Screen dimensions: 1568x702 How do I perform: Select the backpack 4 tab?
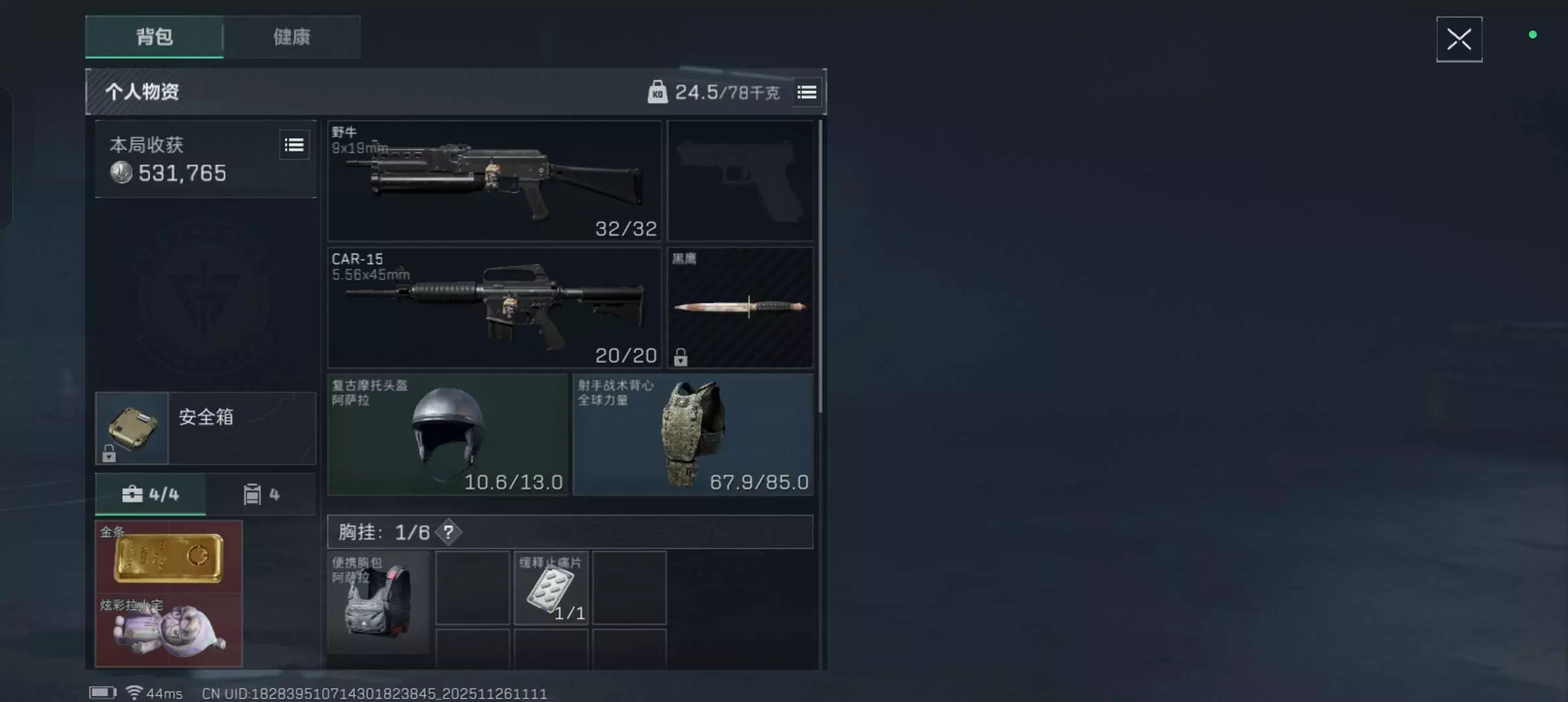261,495
